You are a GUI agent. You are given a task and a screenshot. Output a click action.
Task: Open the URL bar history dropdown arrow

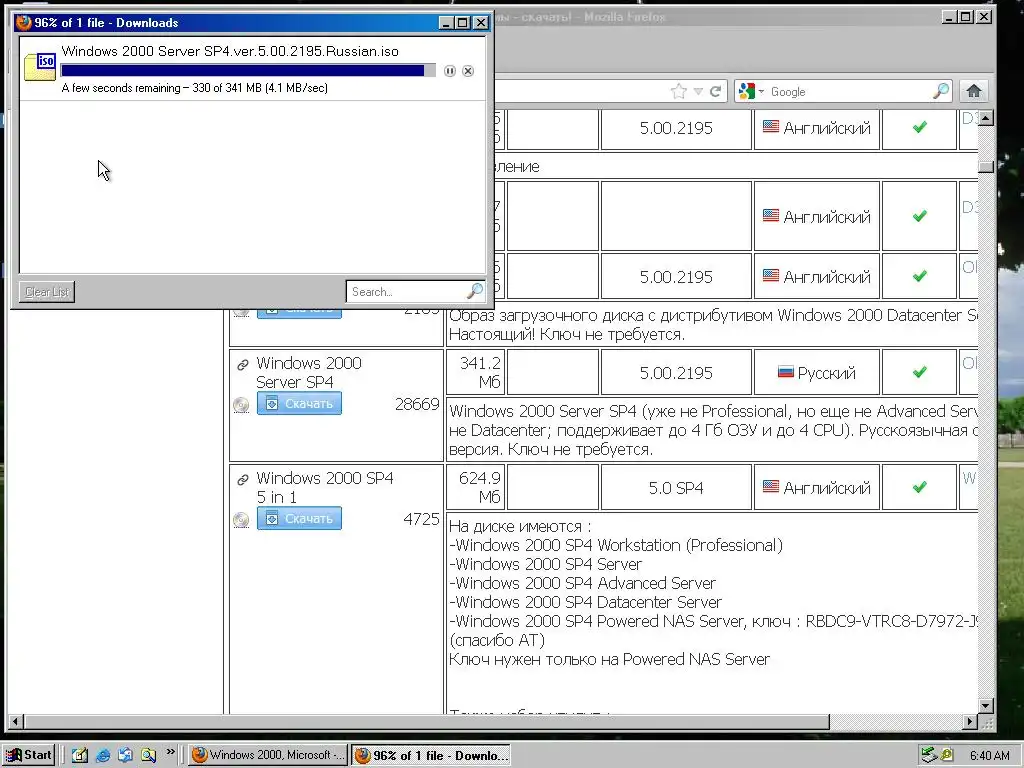697,91
